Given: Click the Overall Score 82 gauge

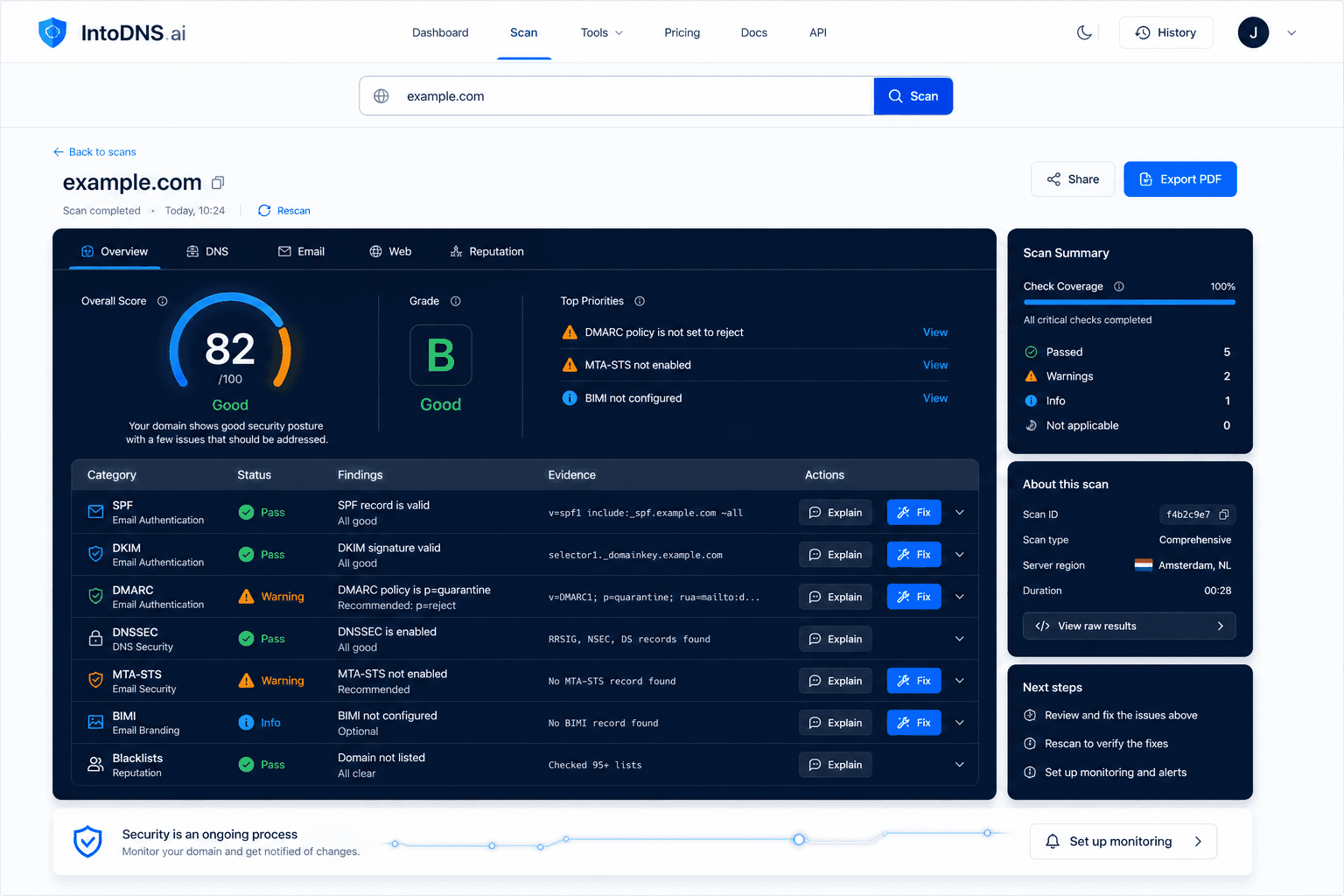Looking at the screenshot, I should click(230, 341).
